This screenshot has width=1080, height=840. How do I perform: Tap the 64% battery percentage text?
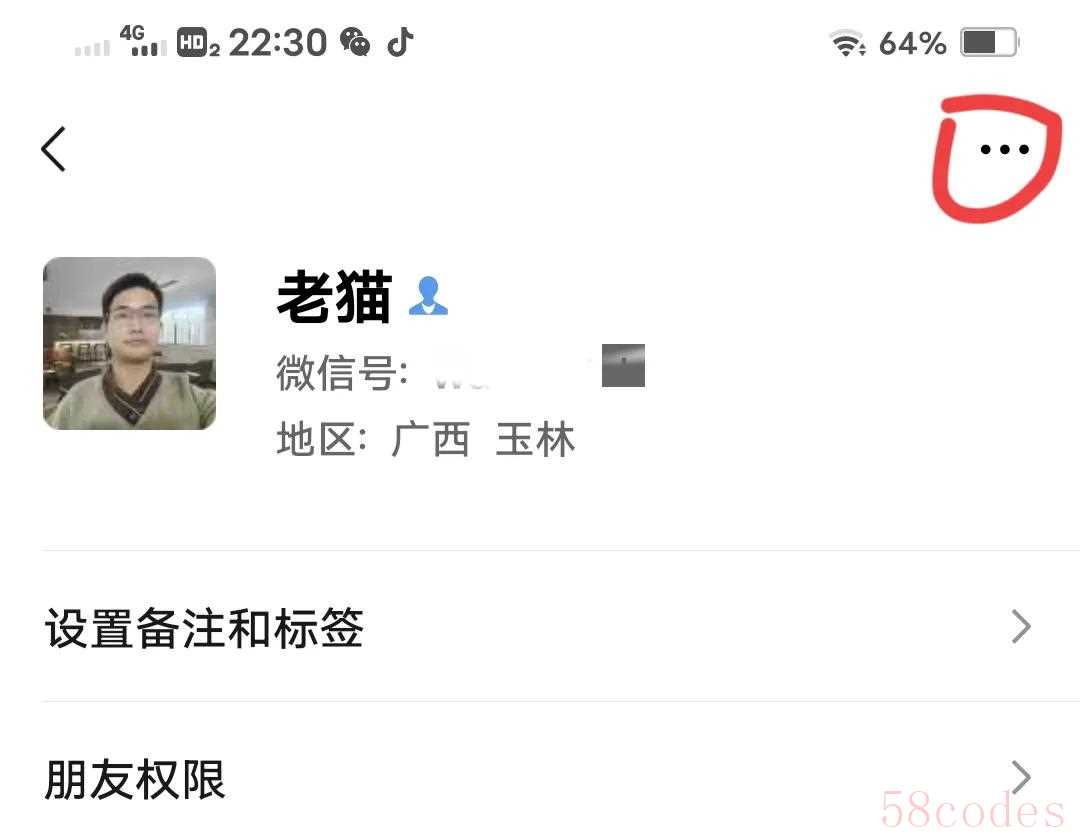tap(913, 43)
